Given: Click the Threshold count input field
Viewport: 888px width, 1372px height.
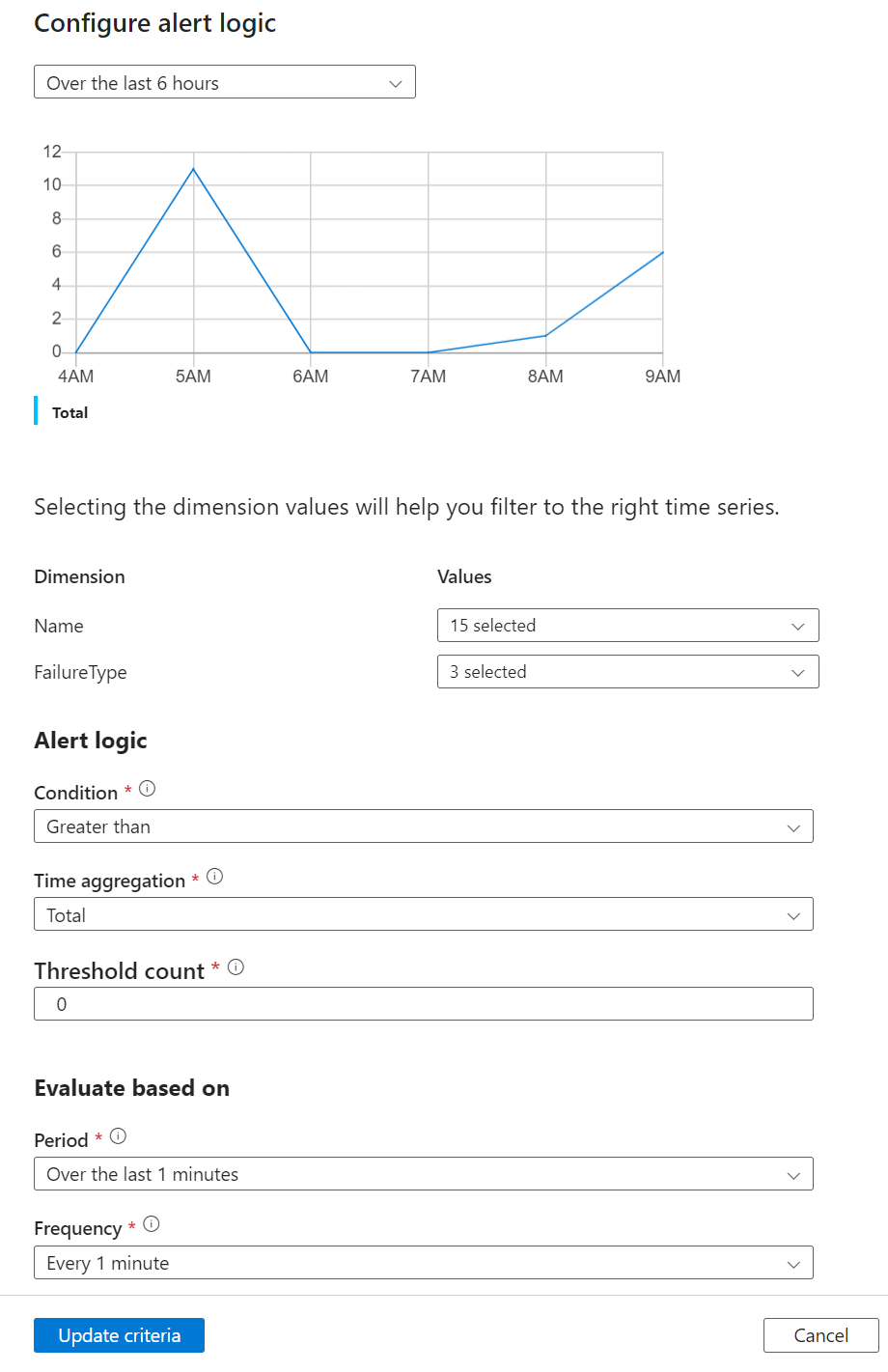Looking at the screenshot, I should pos(423,1003).
